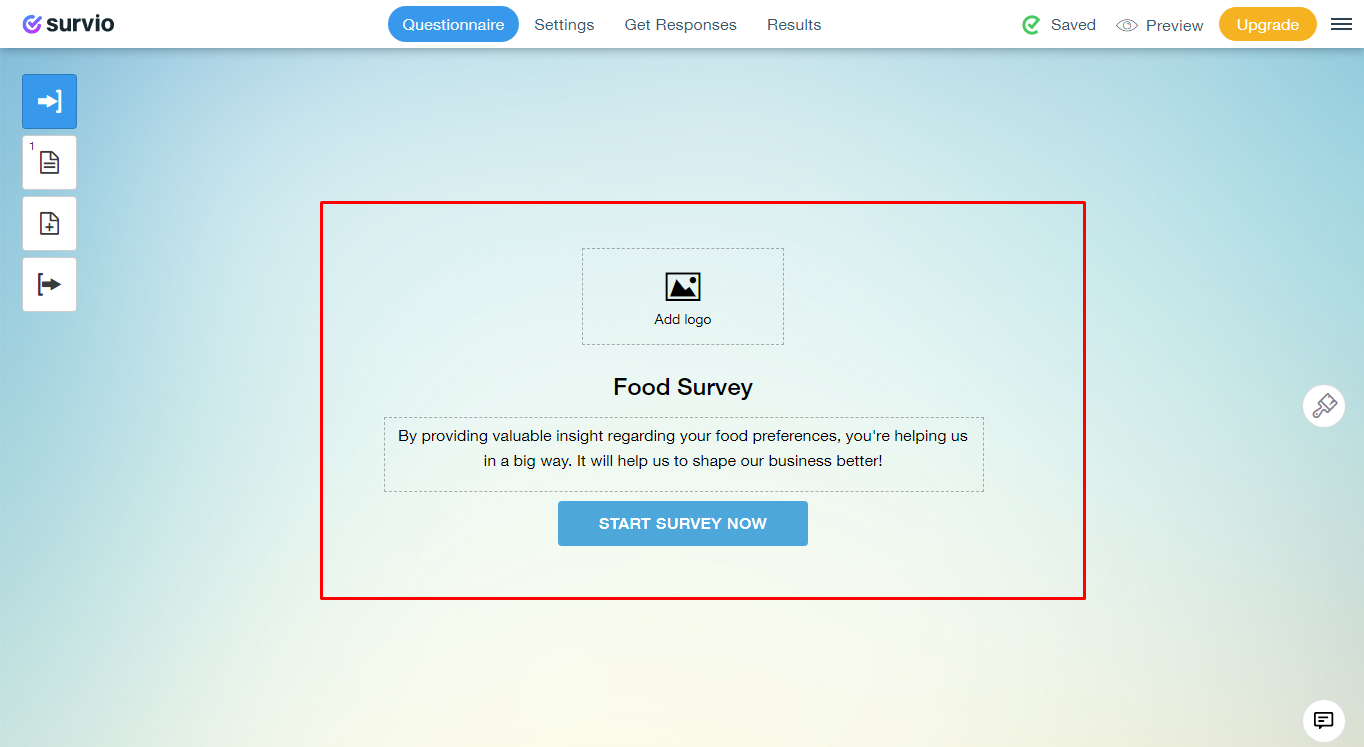Click the Preview link text

1175,26
